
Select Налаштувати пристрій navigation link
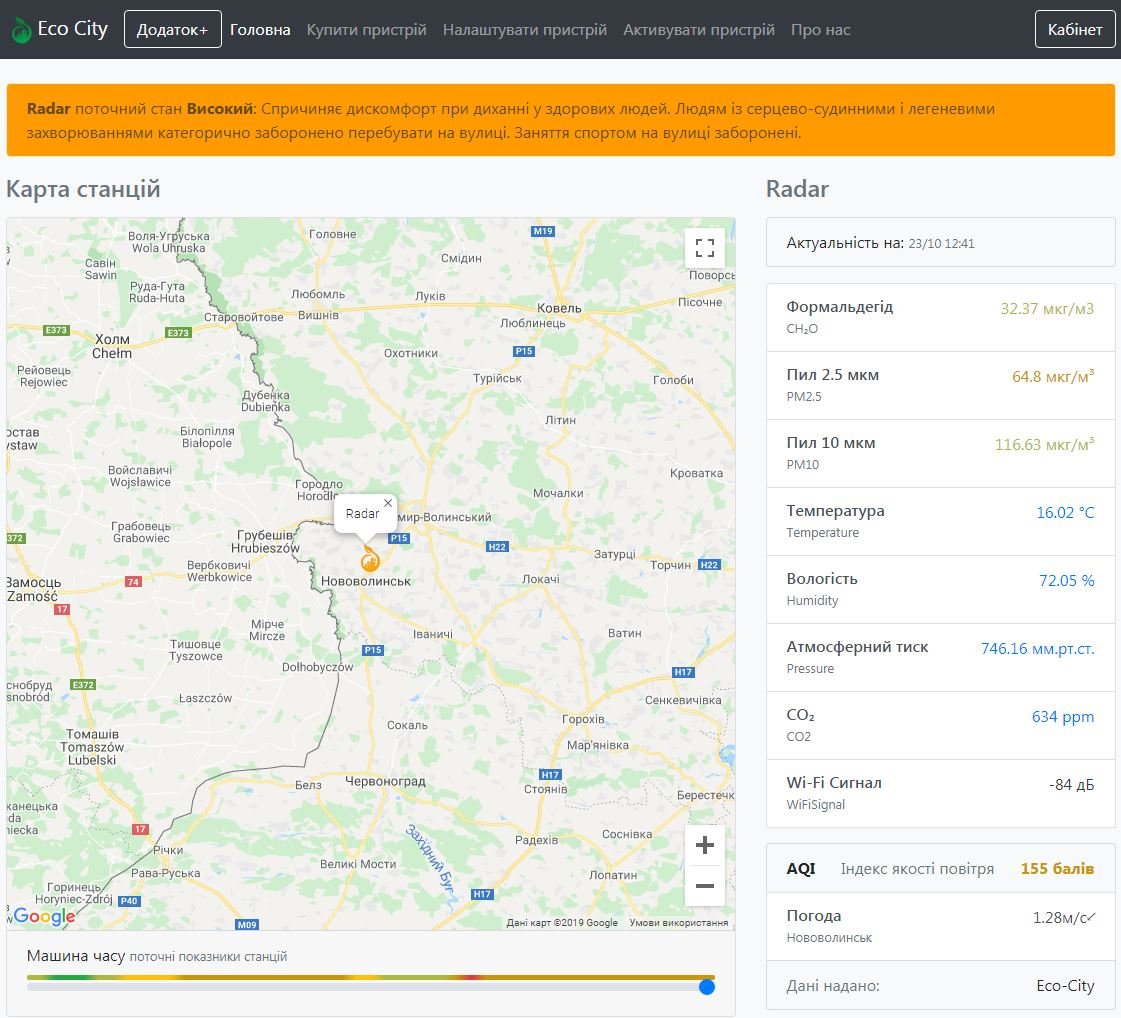click(x=524, y=30)
